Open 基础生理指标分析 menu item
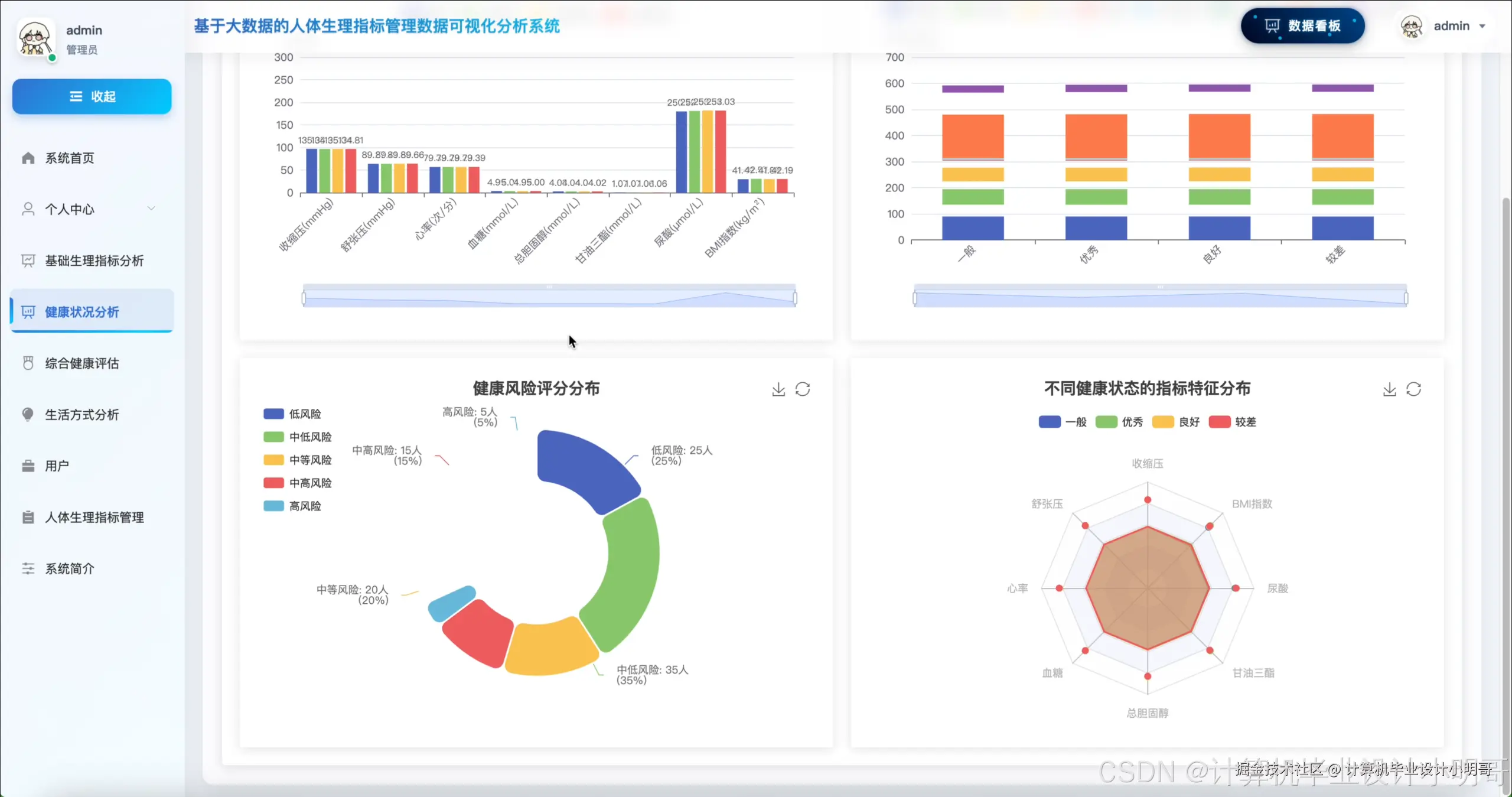 [x=94, y=261]
